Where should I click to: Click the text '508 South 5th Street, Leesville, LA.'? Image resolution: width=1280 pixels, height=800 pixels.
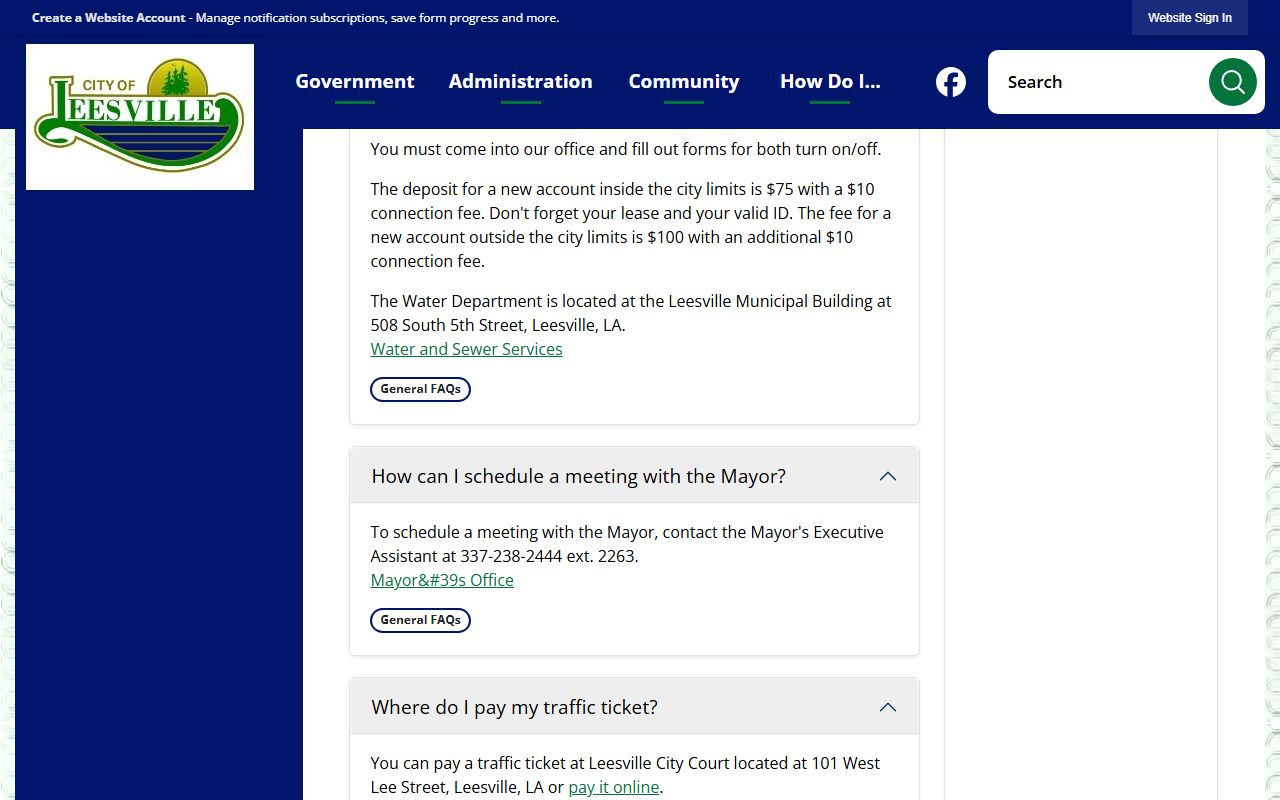click(x=498, y=325)
